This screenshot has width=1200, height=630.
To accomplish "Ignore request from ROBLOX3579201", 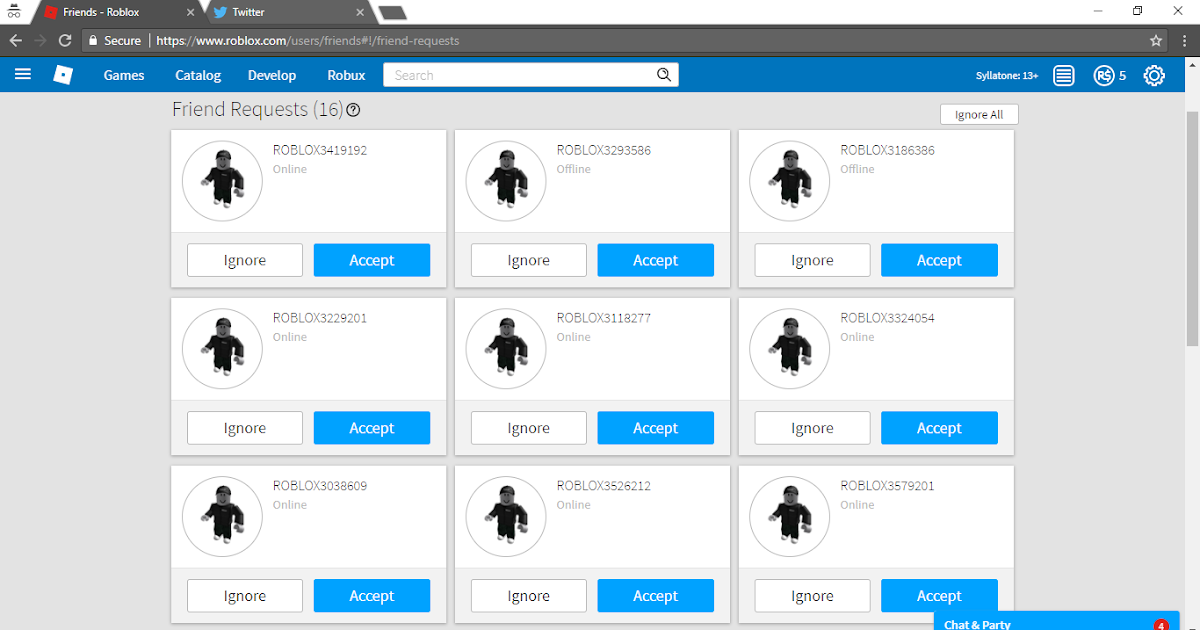I will coord(812,596).
